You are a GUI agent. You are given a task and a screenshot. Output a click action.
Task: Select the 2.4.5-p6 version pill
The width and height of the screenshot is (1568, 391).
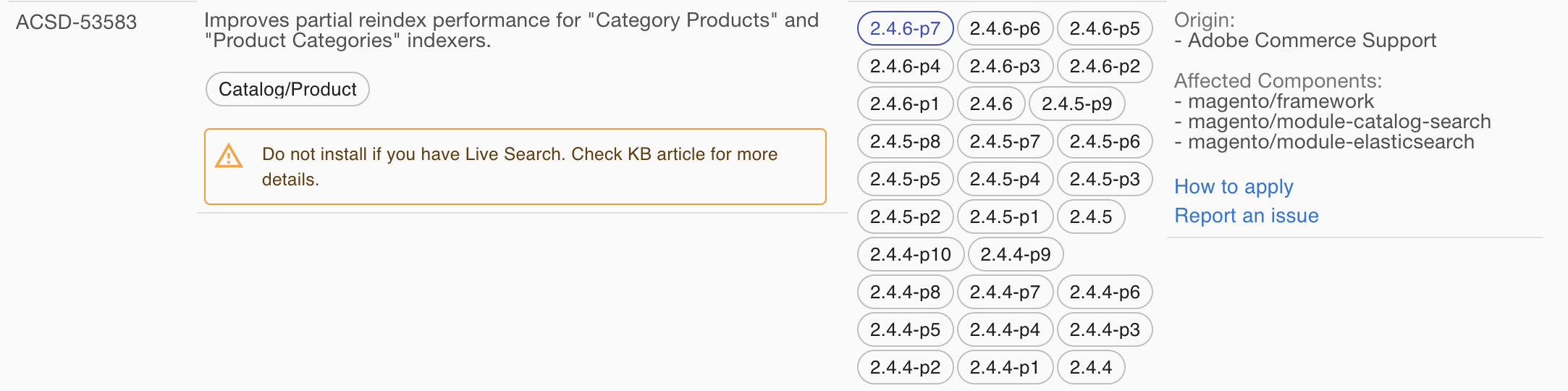[x=1105, y=141]
